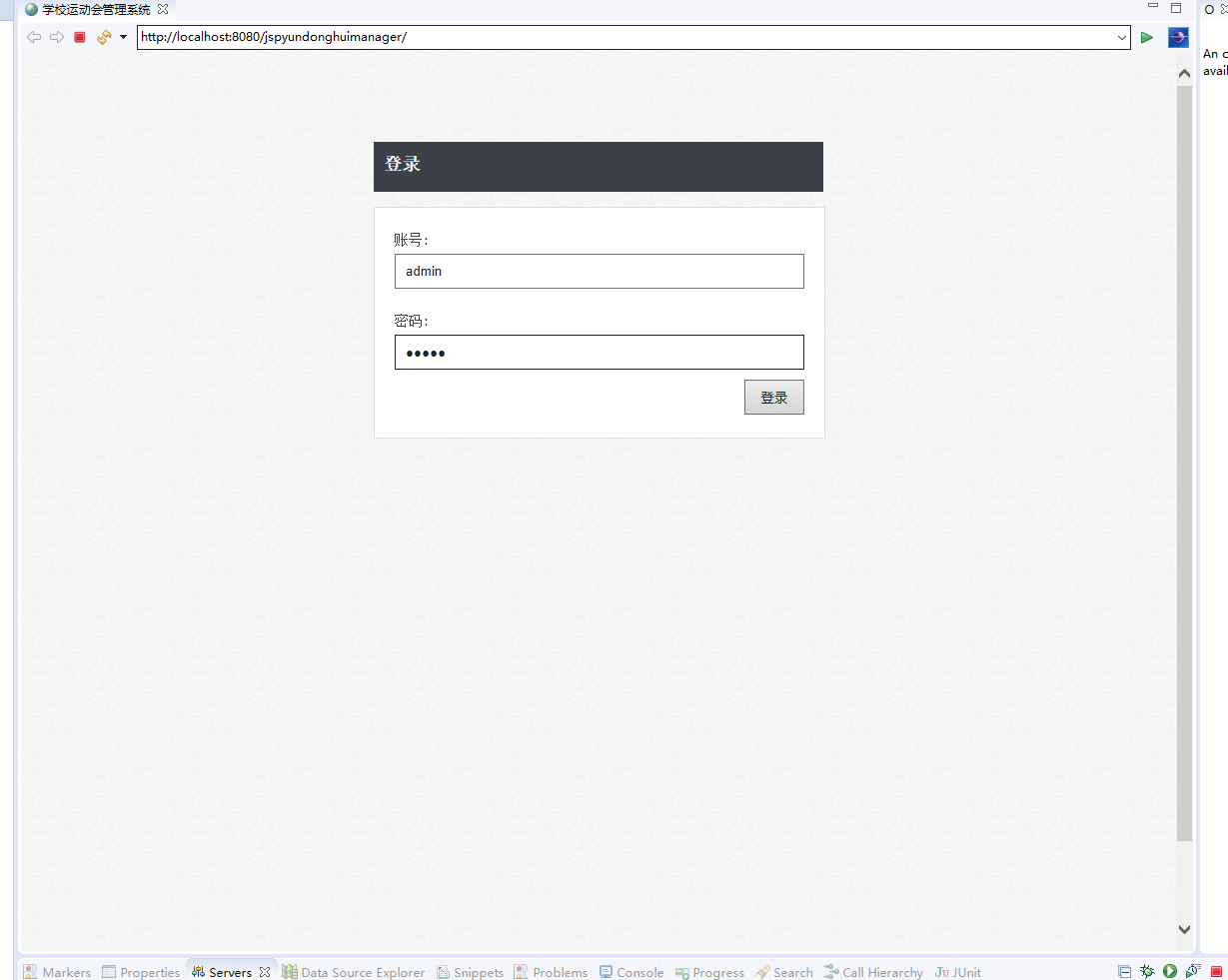Viewport: 1228px width, 980px height.
Task: Click the browser back arrow icon
Action: [x=34, y=37]
